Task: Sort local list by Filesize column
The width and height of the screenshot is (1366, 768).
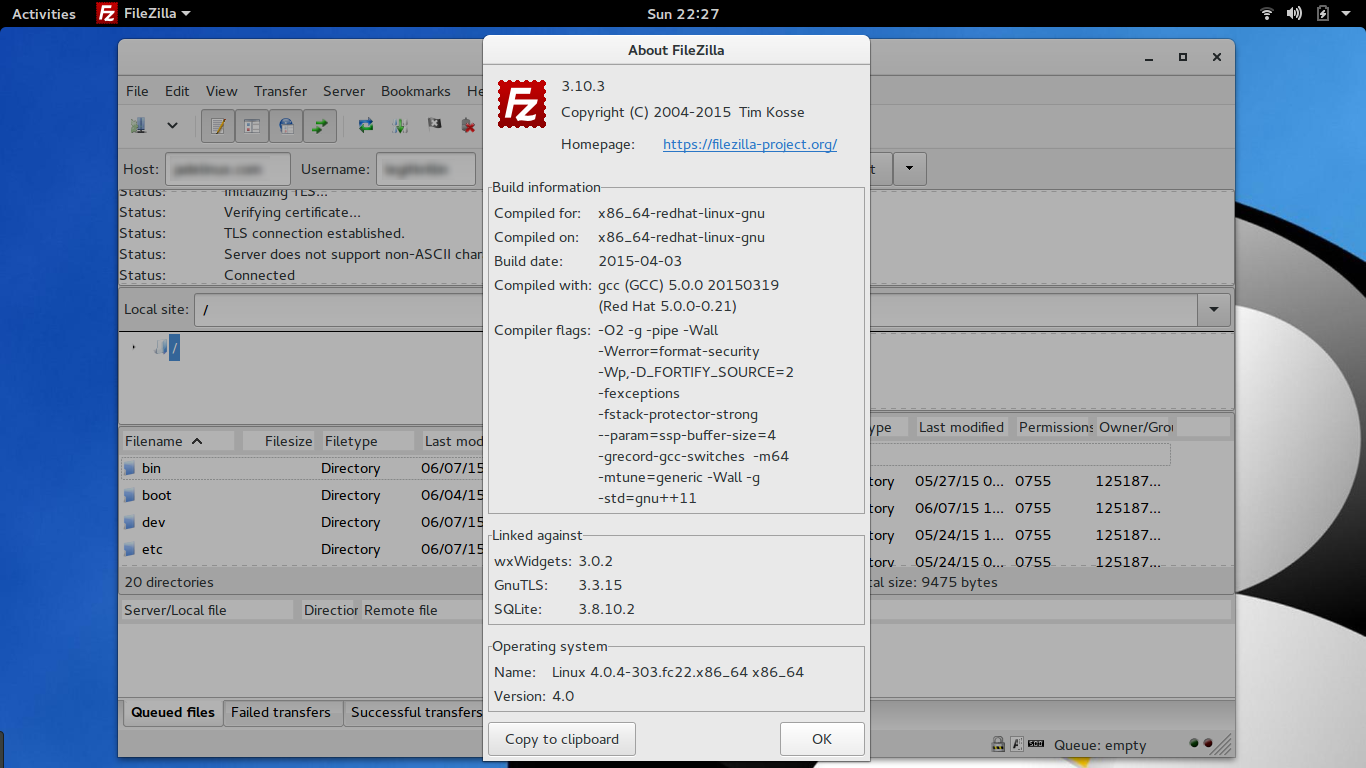Action: (277, 441)
